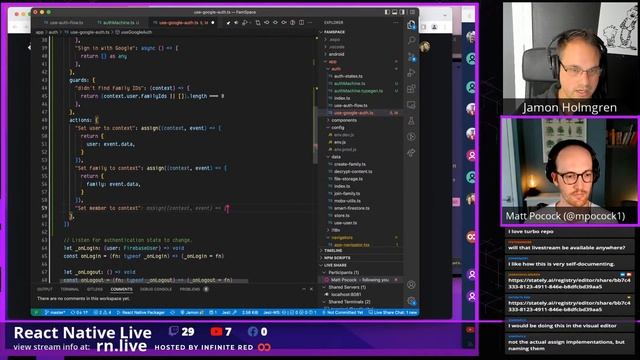Open auth-states.ts in explorer
This screenshot has width=640, height=360.
pos(348,76)
